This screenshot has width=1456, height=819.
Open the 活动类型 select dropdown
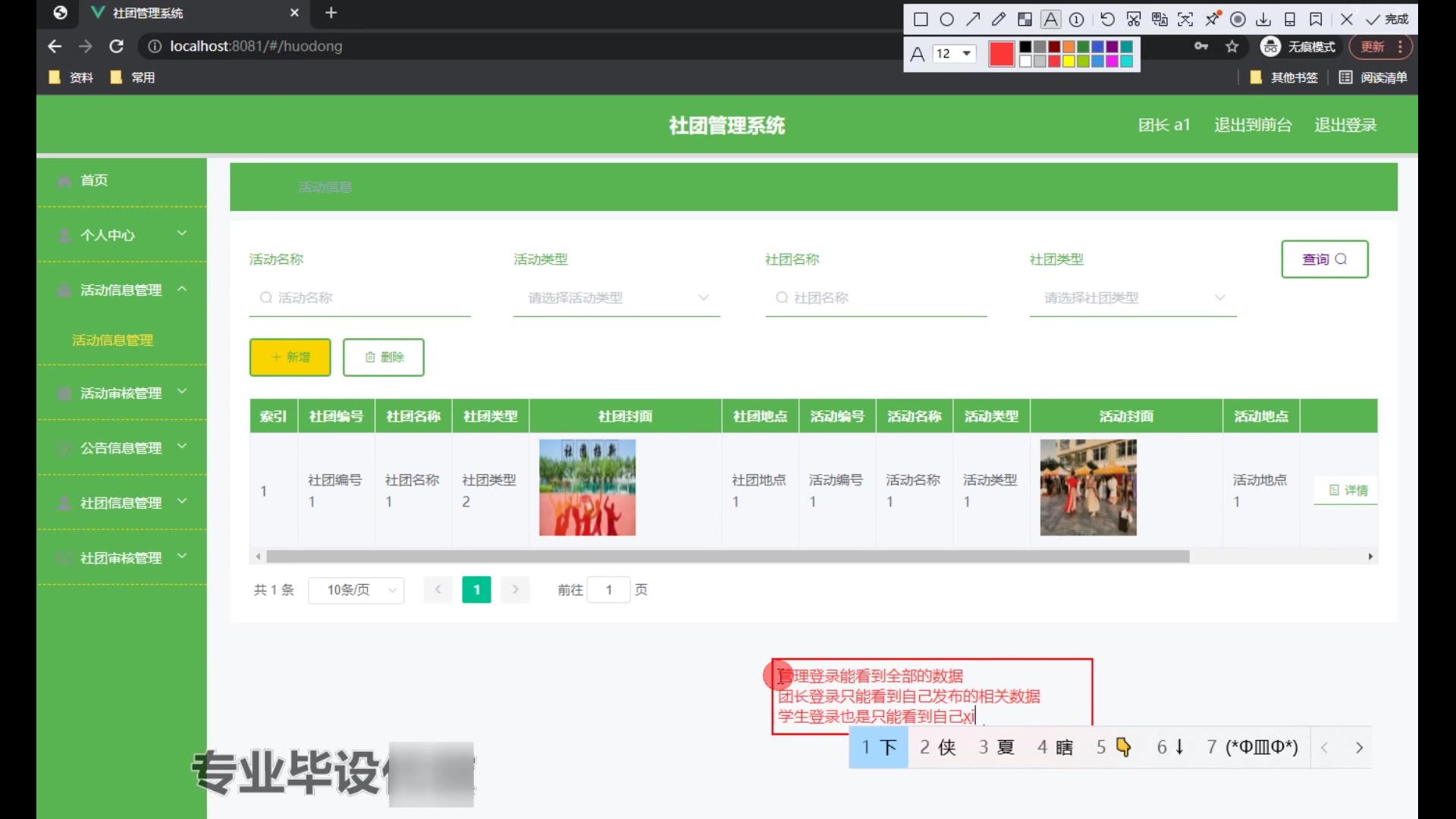[617, 298]
